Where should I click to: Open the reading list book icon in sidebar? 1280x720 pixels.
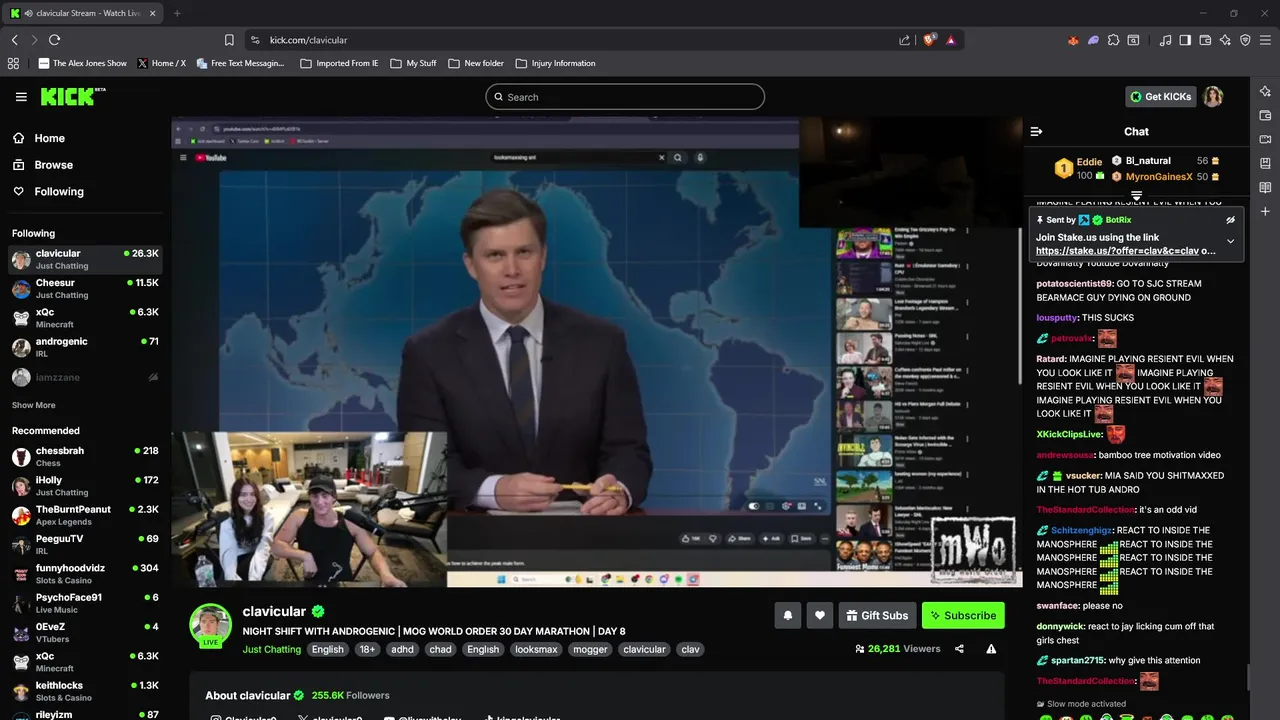click(x=1265, y=187)
